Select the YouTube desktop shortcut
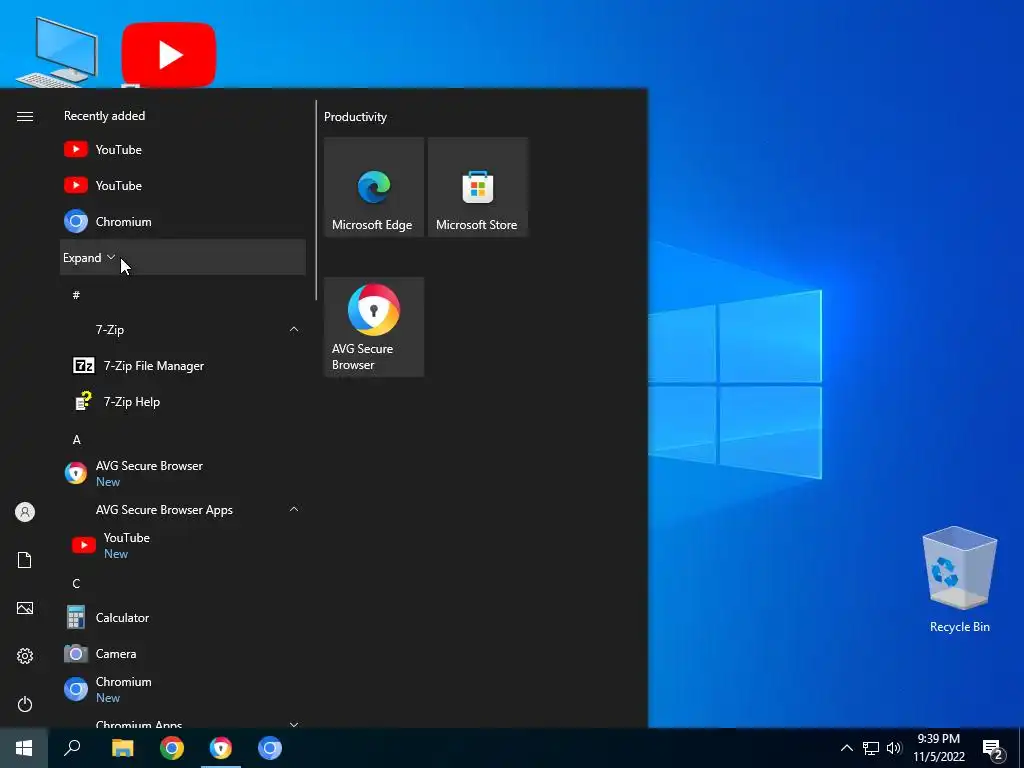The height and width of the screenshot is (768, 1024). coord(168,55)
